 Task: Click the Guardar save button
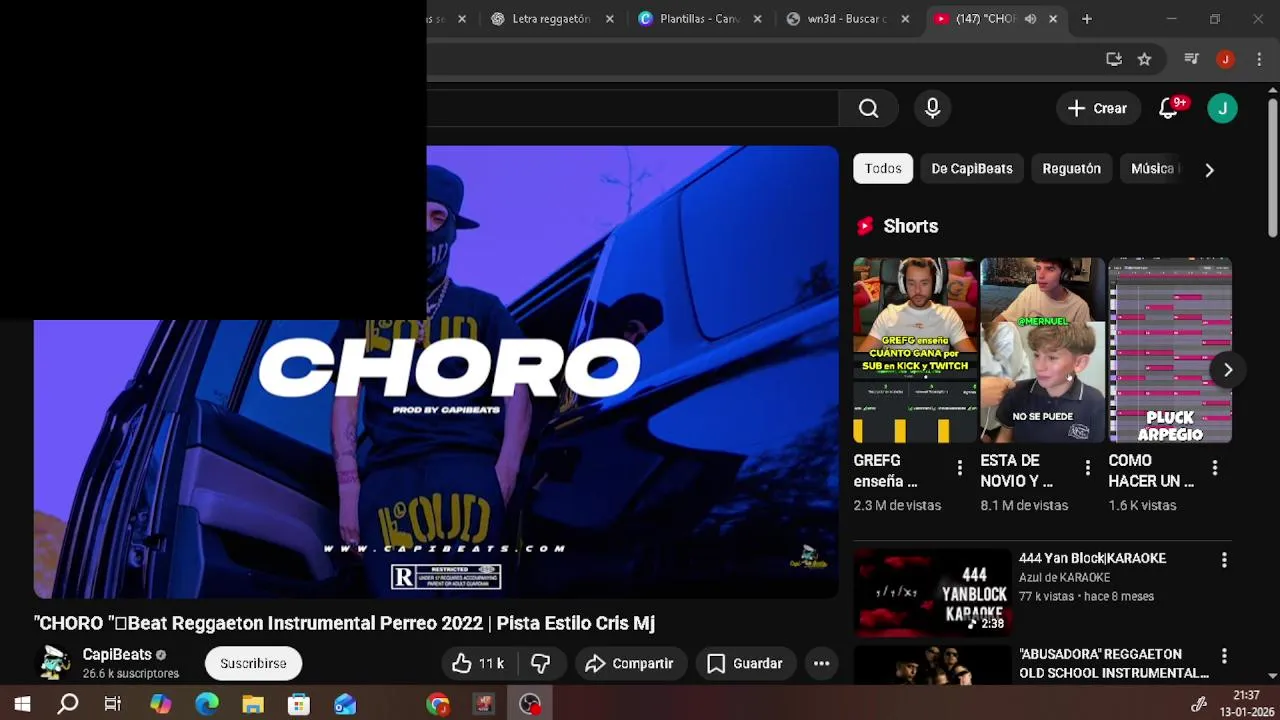745,663
